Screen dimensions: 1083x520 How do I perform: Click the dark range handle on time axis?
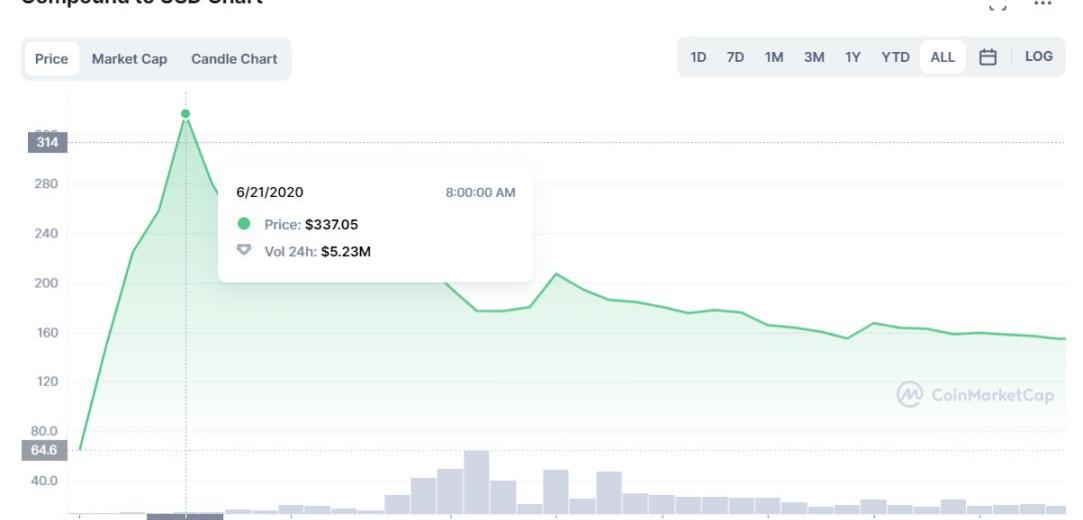[185, 516]
